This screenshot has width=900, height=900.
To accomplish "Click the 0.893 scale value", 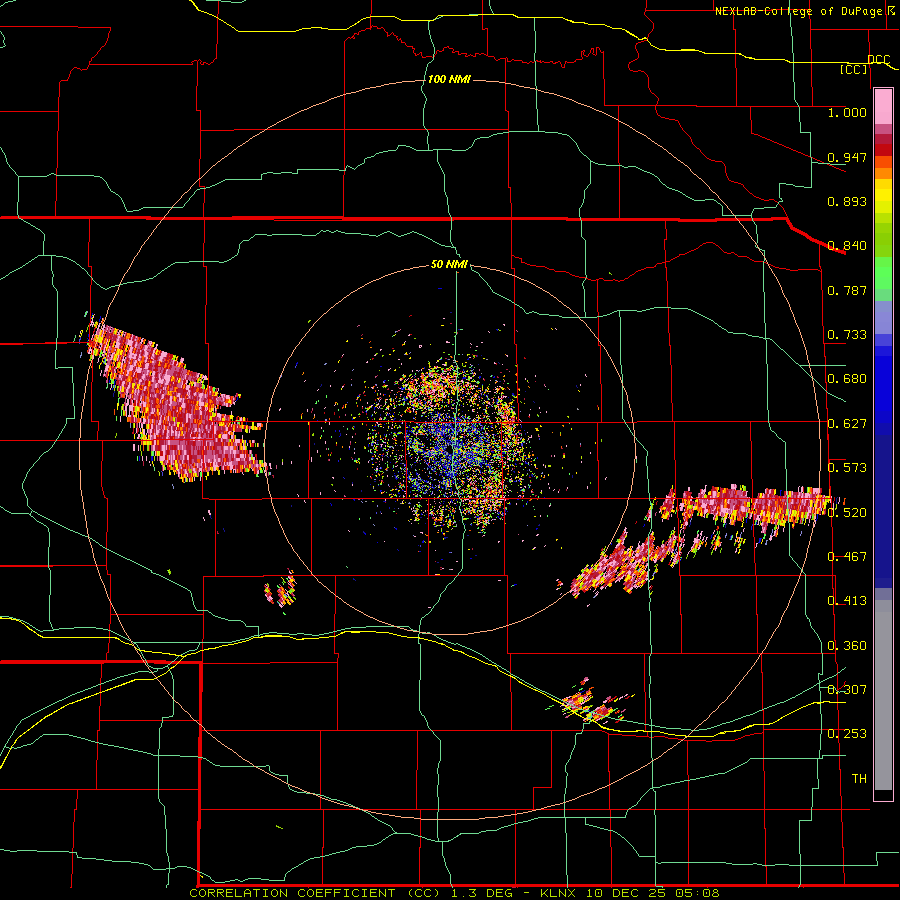I will (847, 201).
